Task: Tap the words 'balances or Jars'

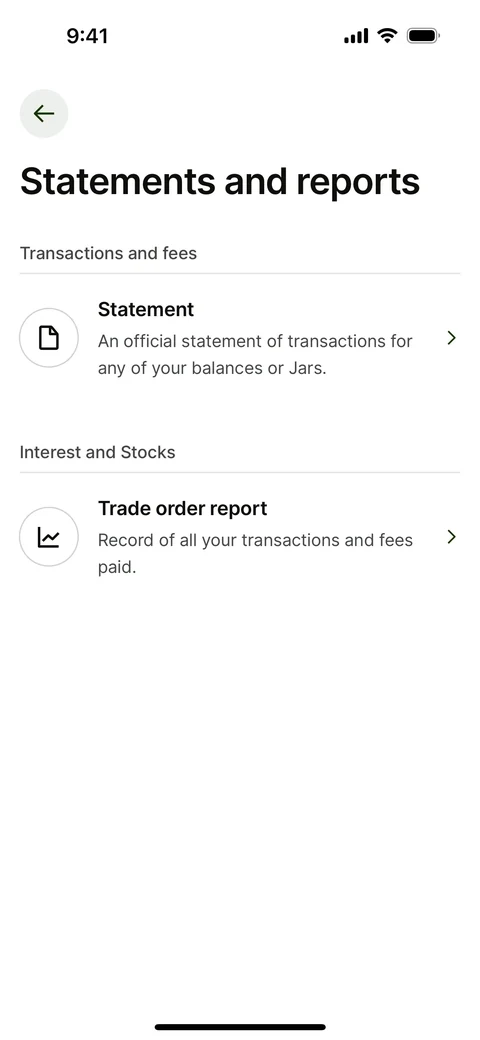Action: click(x=259, y=368)
